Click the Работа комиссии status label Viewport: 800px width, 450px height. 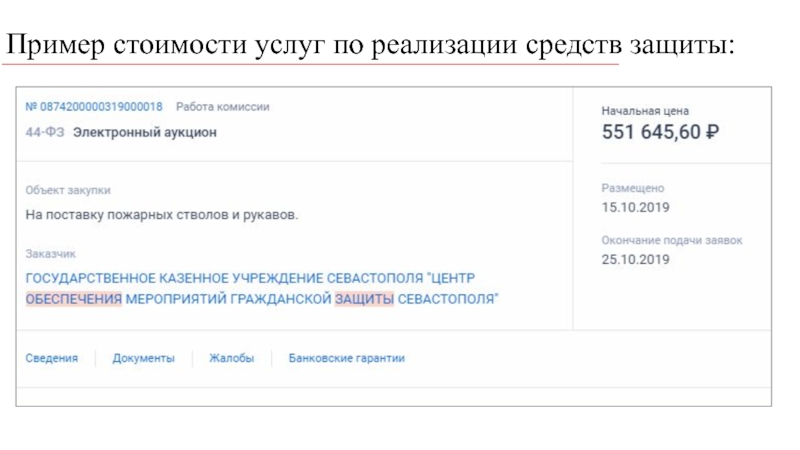tap(222, 107)
